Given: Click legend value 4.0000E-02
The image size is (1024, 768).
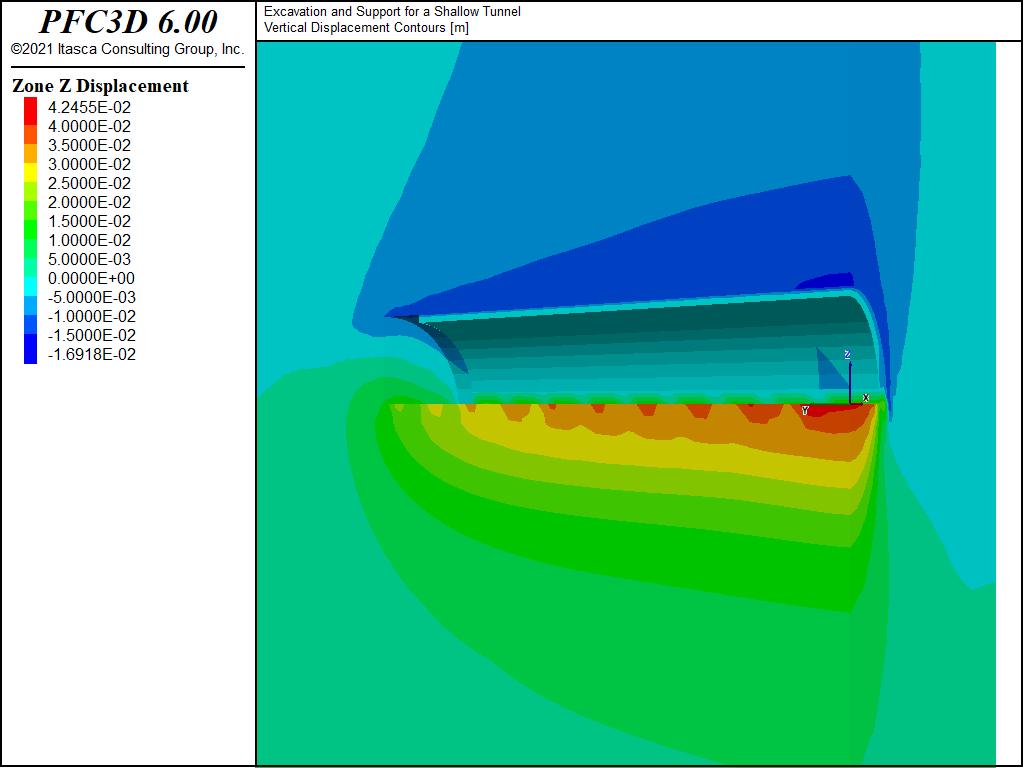Looking at the screenshot, I should point(89,126).
